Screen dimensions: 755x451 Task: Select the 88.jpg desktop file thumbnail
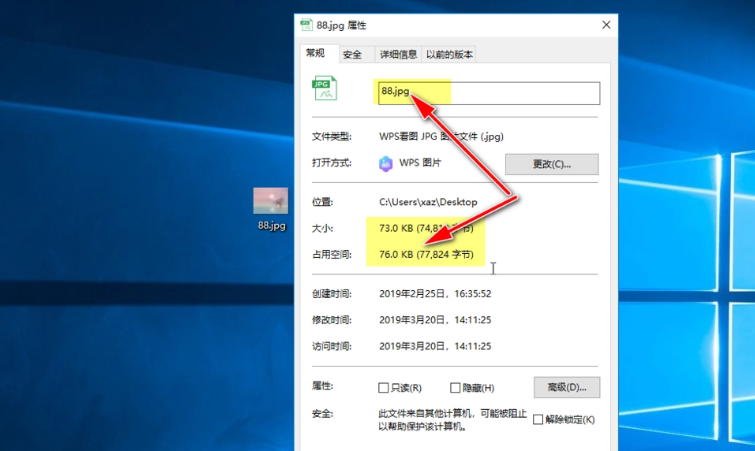coord(271,201)
